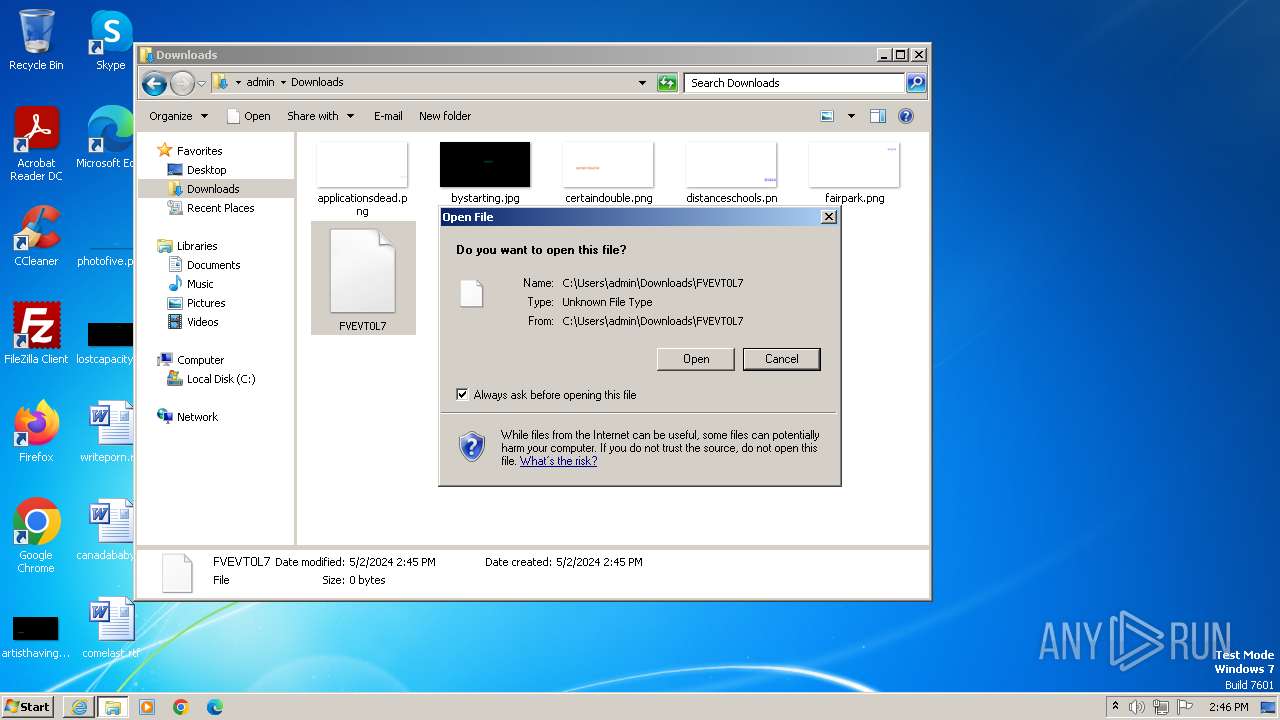Open recent pages dropdown arrow
1280x720 pixels.
click(x=201, y=83)
